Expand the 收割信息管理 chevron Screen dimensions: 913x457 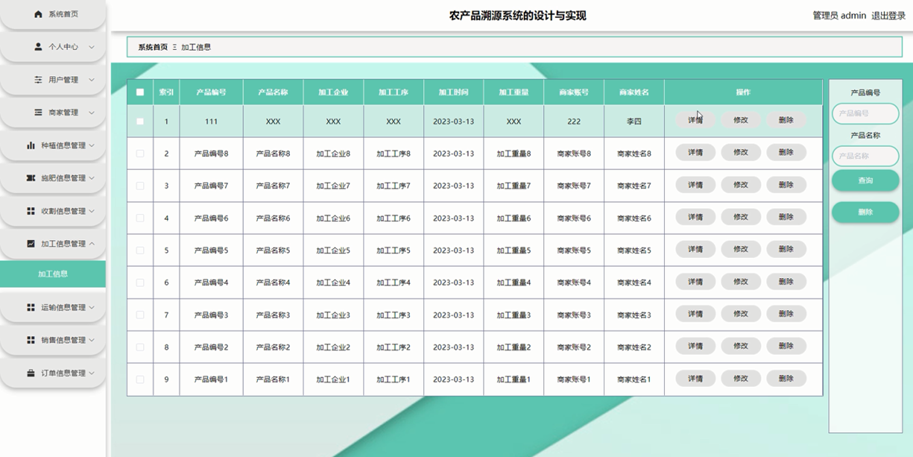click(x=91, y=211)
